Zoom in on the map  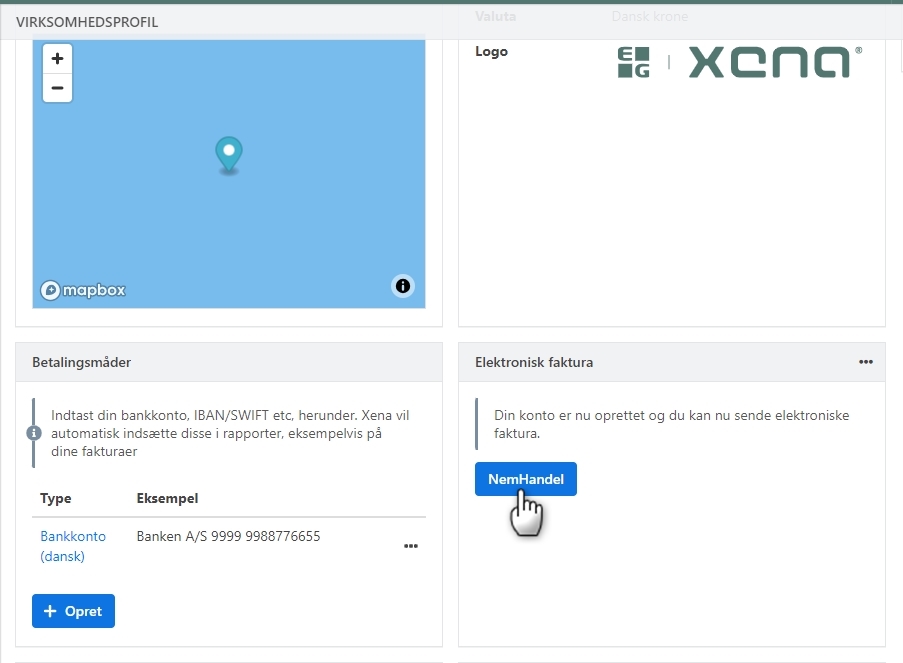click(57, 59)
